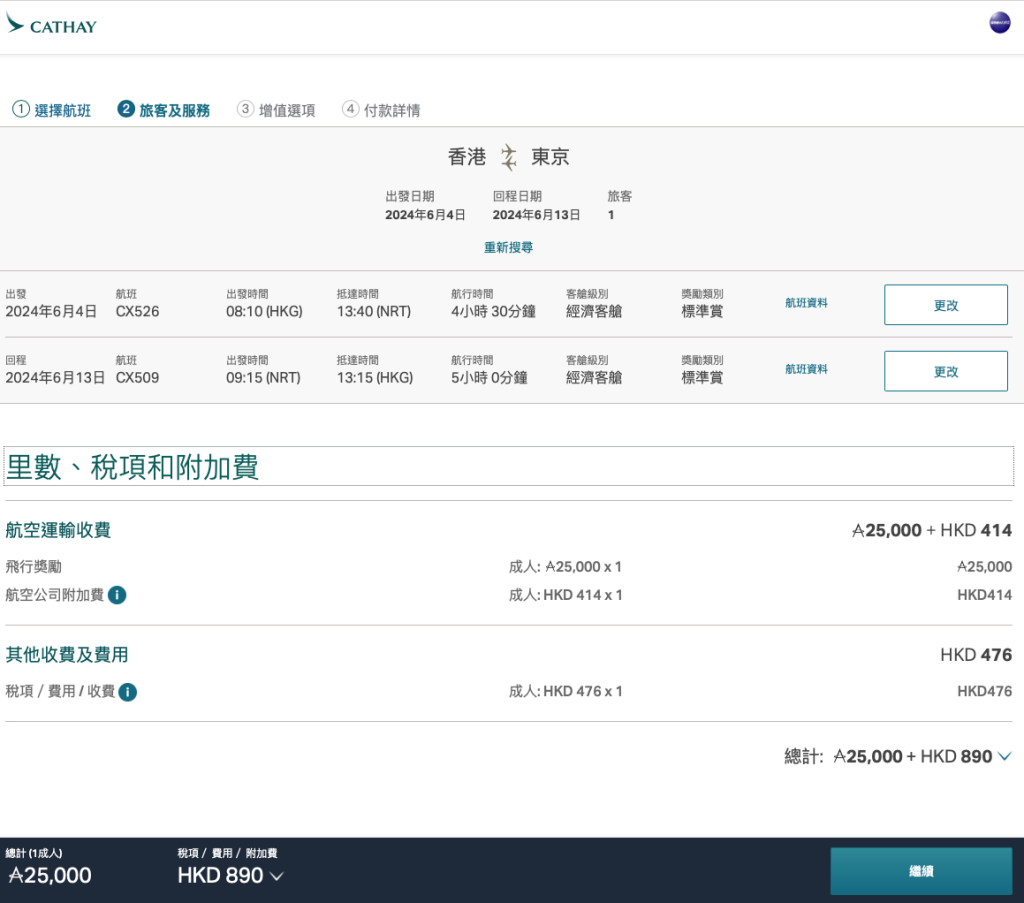Click the Cathay logo in header
The height and width of the screenshot is (903, 1024).
coord(51,24)
